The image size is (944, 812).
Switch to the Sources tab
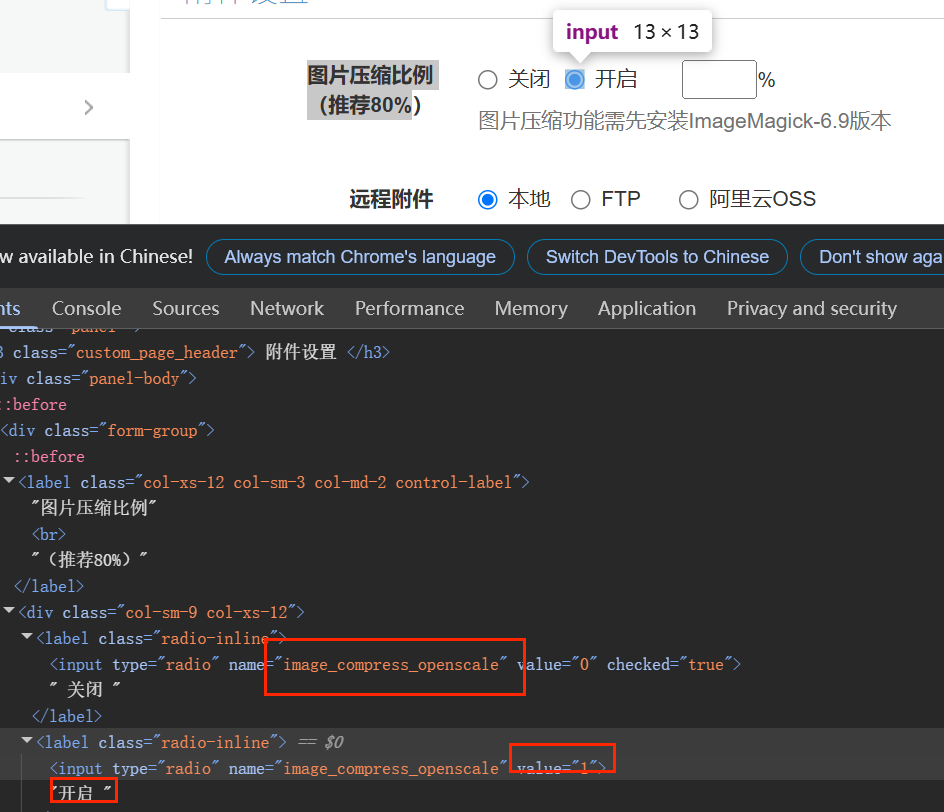185,309
